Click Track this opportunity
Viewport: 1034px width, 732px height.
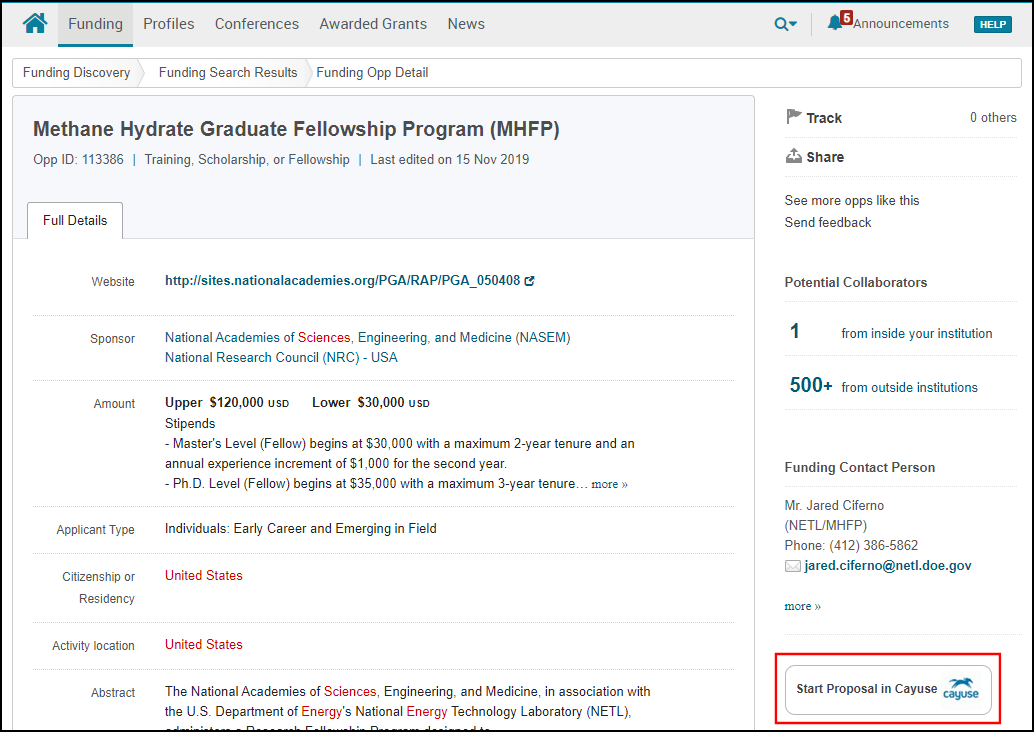824,118
